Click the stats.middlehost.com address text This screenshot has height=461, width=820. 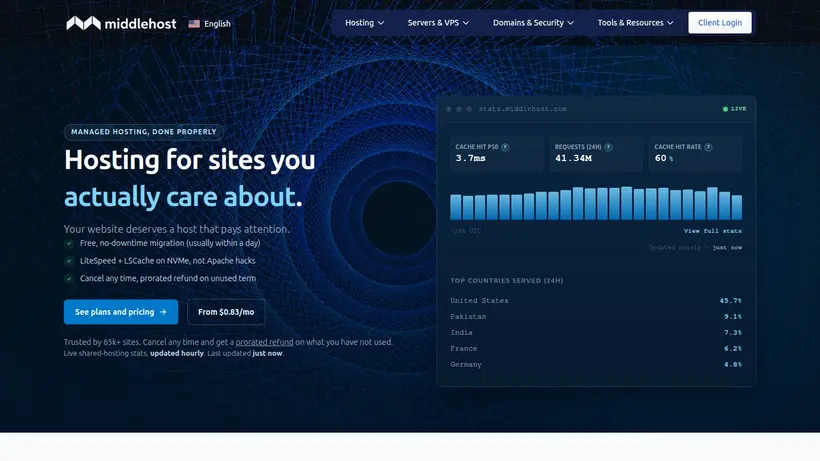[522, 109]
